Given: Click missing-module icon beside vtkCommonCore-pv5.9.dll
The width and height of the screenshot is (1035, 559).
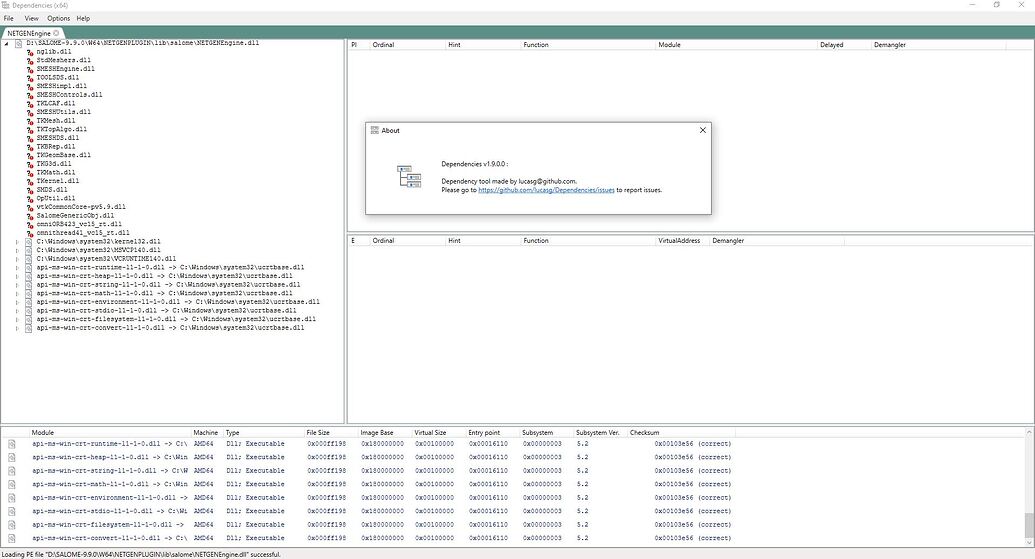Looking at the screenshot, I should tap(30, 207).
